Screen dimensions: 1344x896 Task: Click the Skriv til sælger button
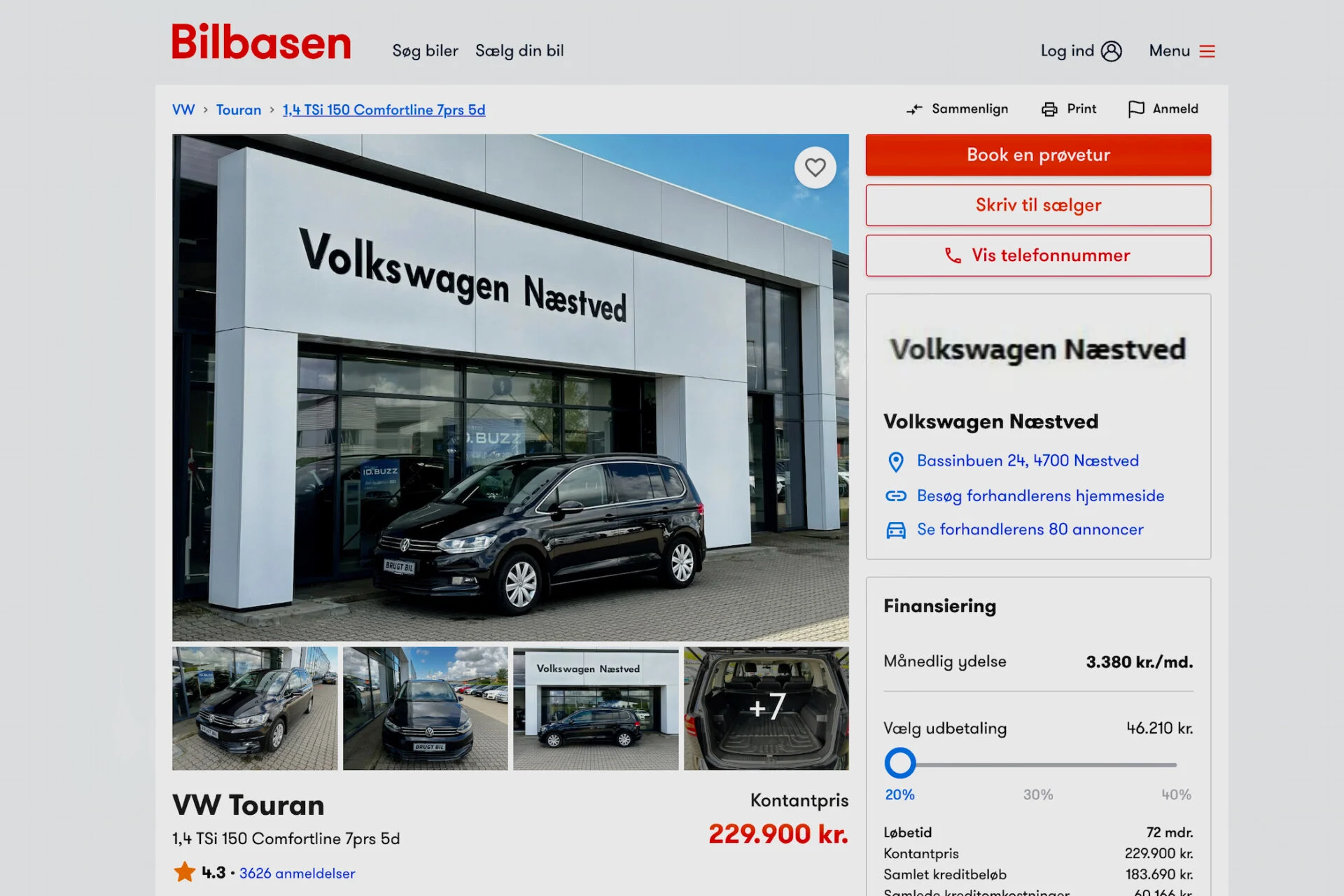tap(1038, 205)
